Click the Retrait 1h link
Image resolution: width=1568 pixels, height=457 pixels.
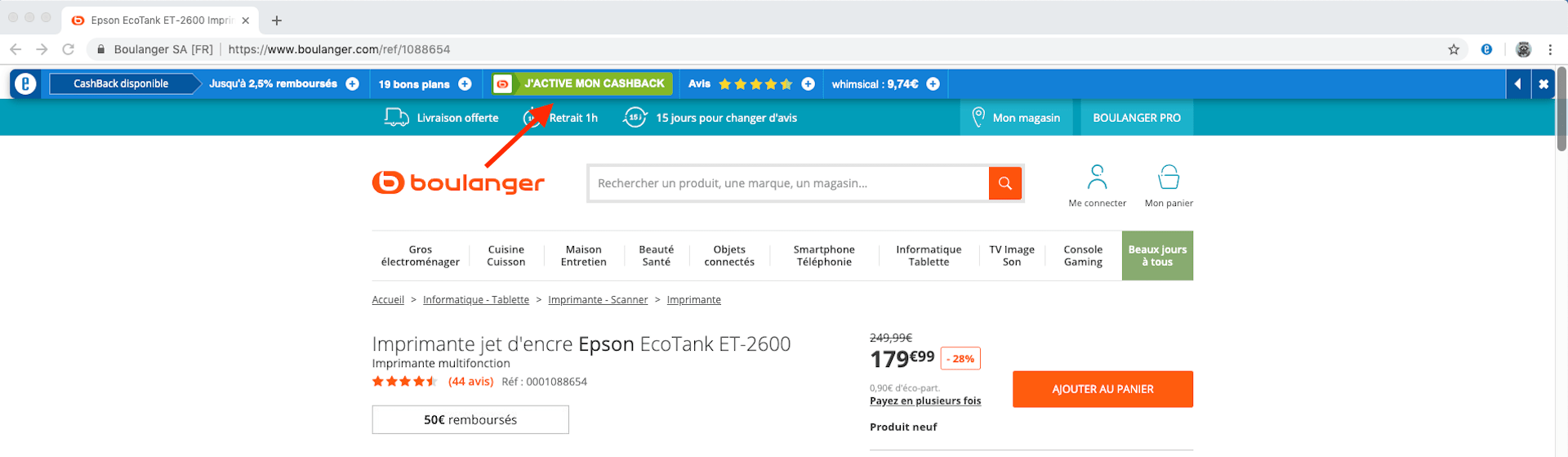click(x=573, y=118)
